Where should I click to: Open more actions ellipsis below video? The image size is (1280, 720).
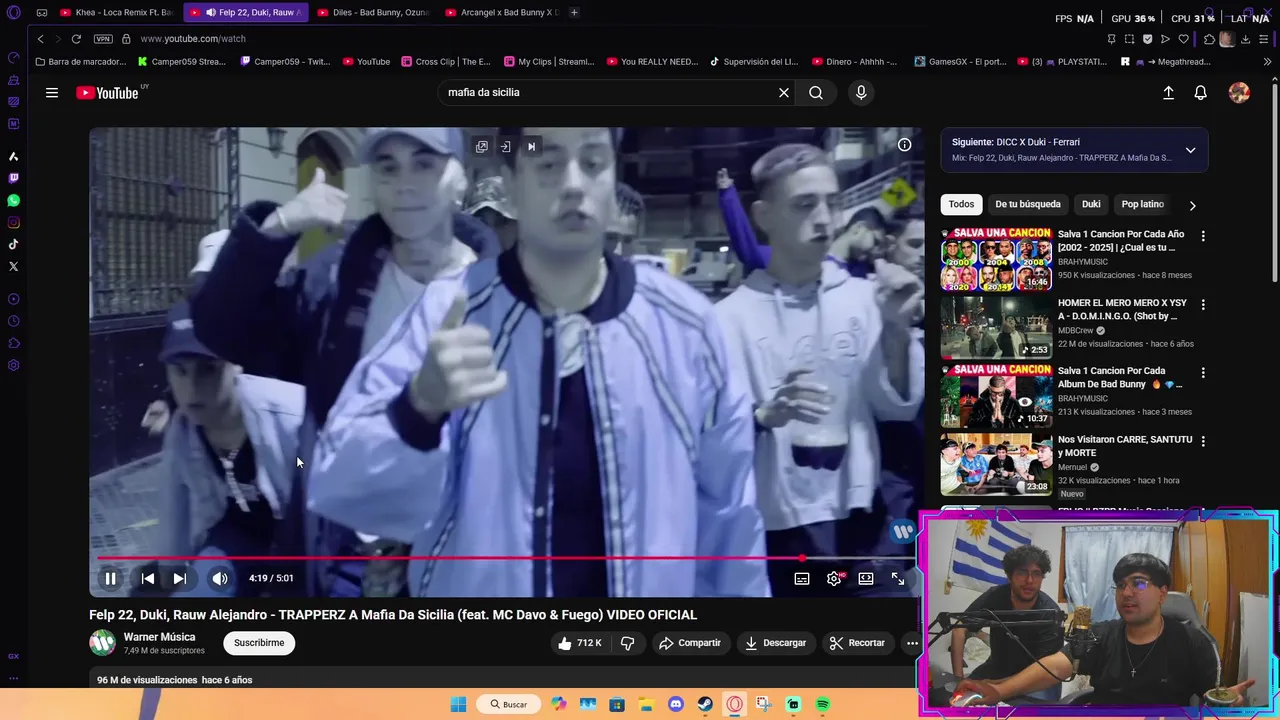912,643
